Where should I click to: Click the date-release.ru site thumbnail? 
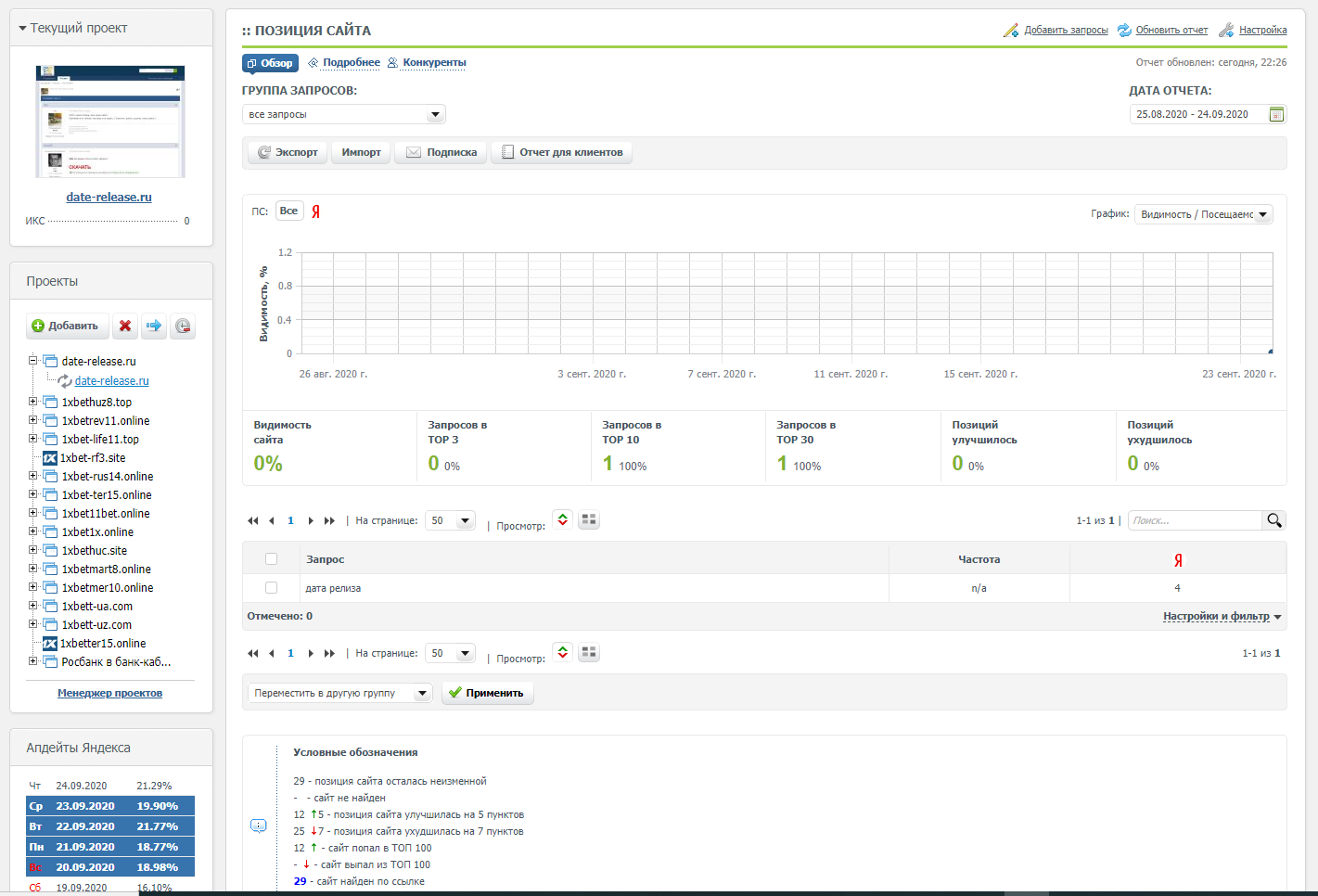[x=110, y=122]
